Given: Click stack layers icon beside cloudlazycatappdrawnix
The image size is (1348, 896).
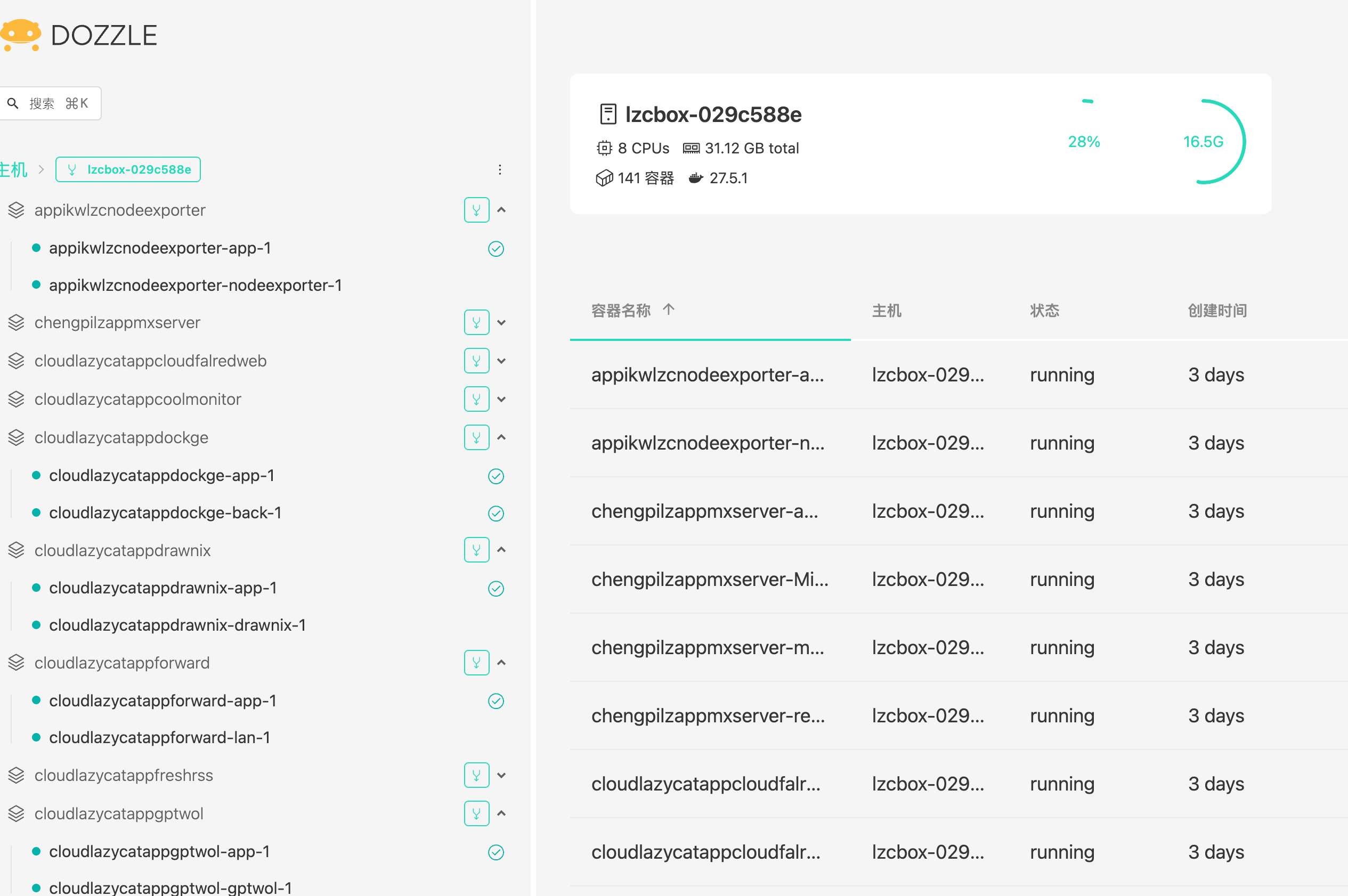Looking at the screenshot, I should coord(16,550).
